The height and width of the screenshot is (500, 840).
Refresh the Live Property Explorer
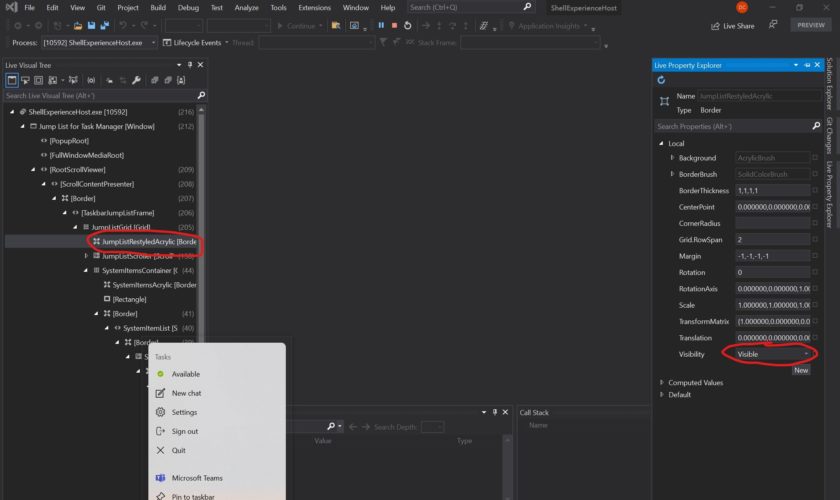pyautogui.click(x=661, y=80)
